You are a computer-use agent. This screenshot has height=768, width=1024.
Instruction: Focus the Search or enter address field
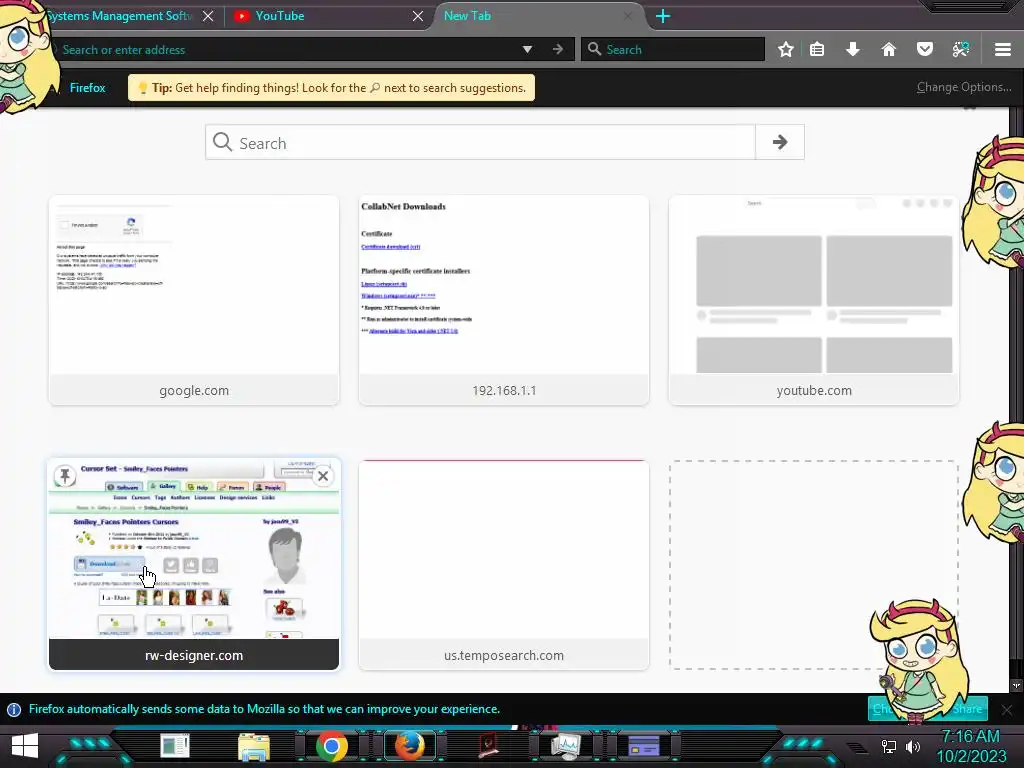[x=287, y=50]
